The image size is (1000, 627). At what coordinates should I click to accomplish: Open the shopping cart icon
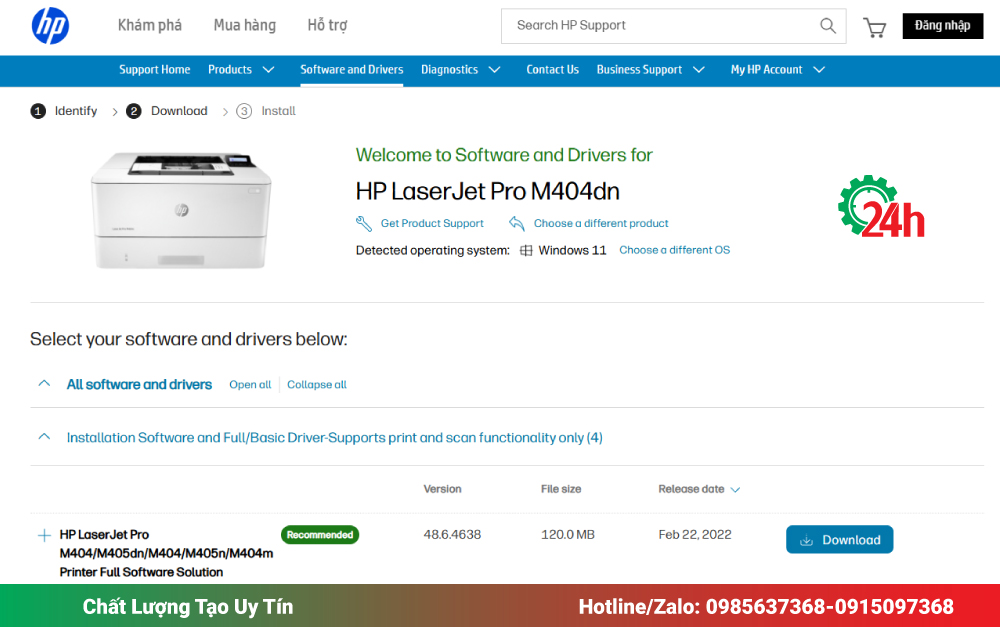[x=874, y=27]
